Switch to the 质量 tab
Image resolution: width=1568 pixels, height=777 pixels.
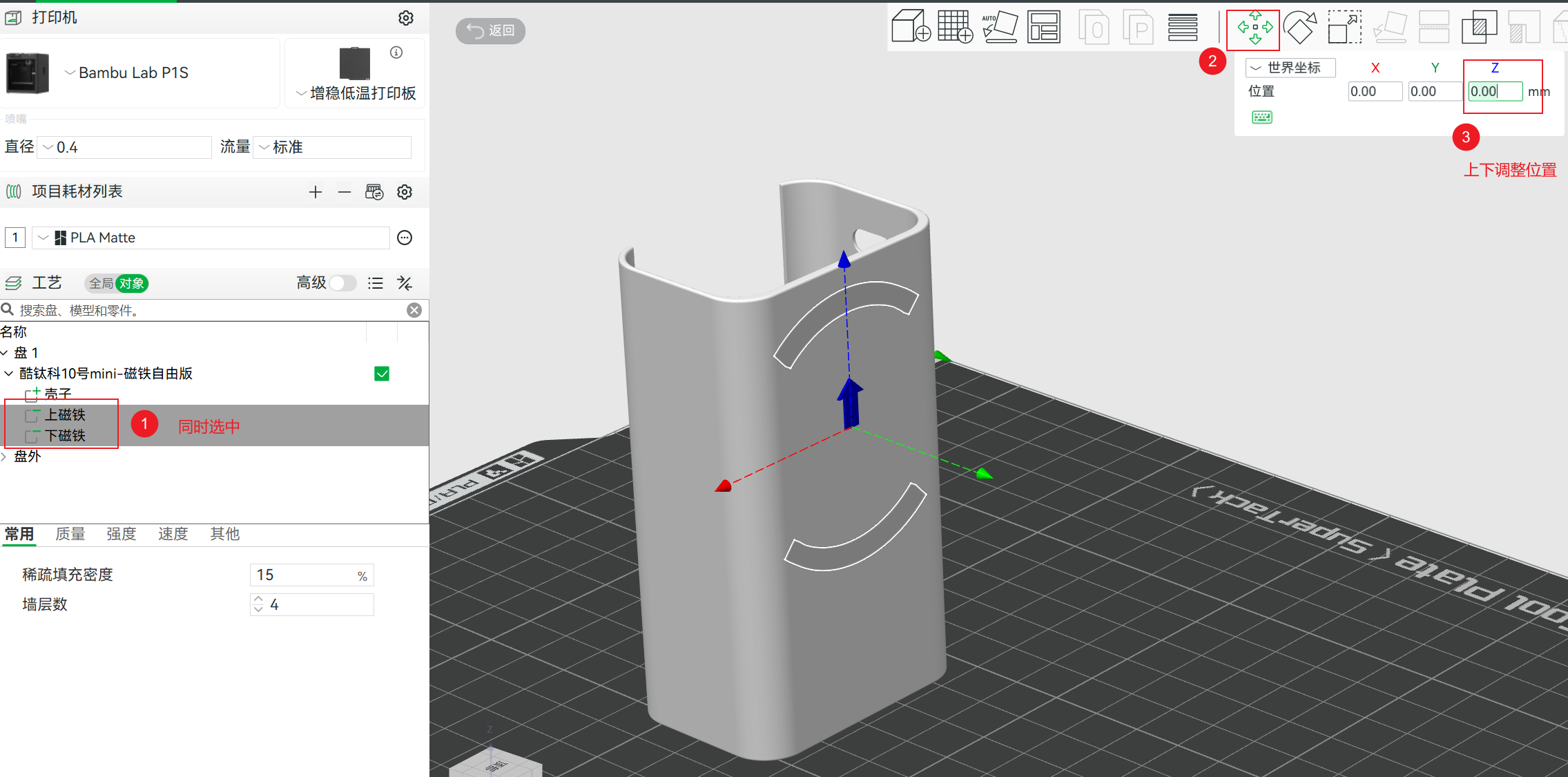[x=70, y=534]
